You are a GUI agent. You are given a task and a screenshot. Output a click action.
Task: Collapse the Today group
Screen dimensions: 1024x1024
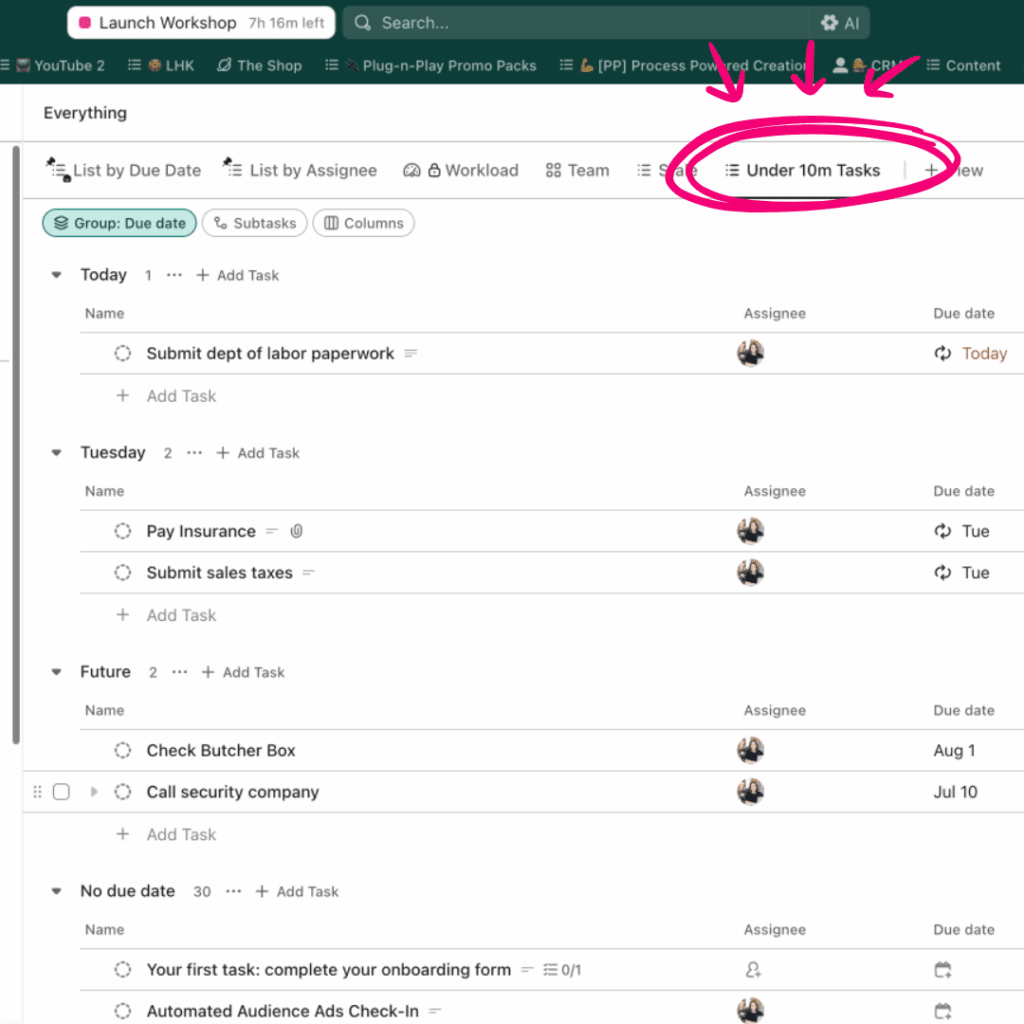pyautogui.click(x=56, y=274)
